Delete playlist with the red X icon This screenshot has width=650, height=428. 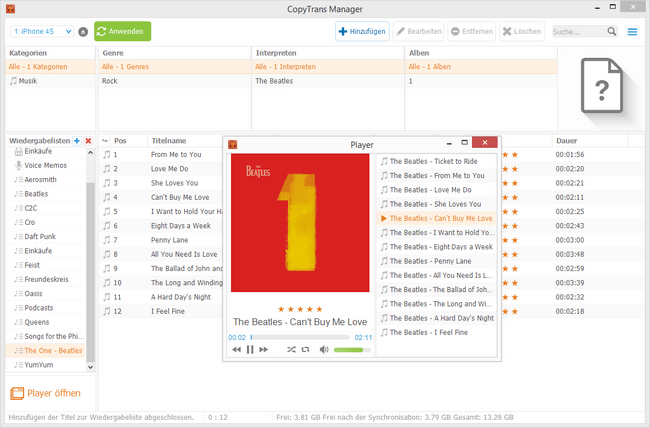click(88, 141)
